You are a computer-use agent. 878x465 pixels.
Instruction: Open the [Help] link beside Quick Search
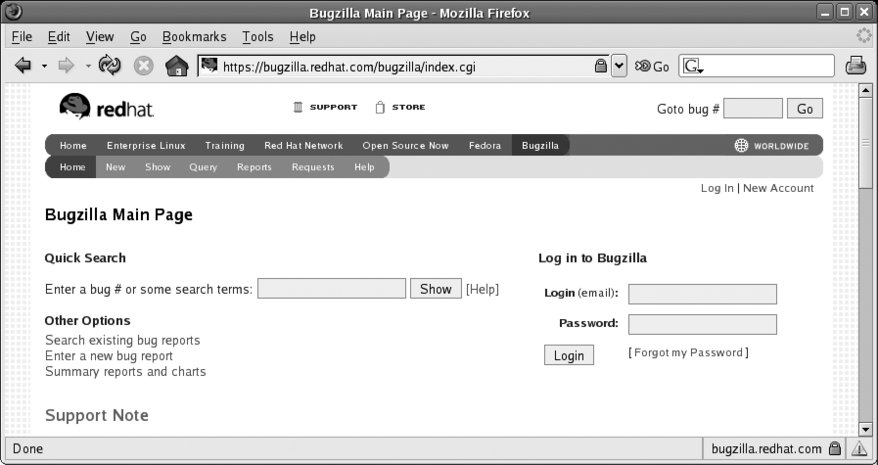pyautogui.click(x=482, y=289)
